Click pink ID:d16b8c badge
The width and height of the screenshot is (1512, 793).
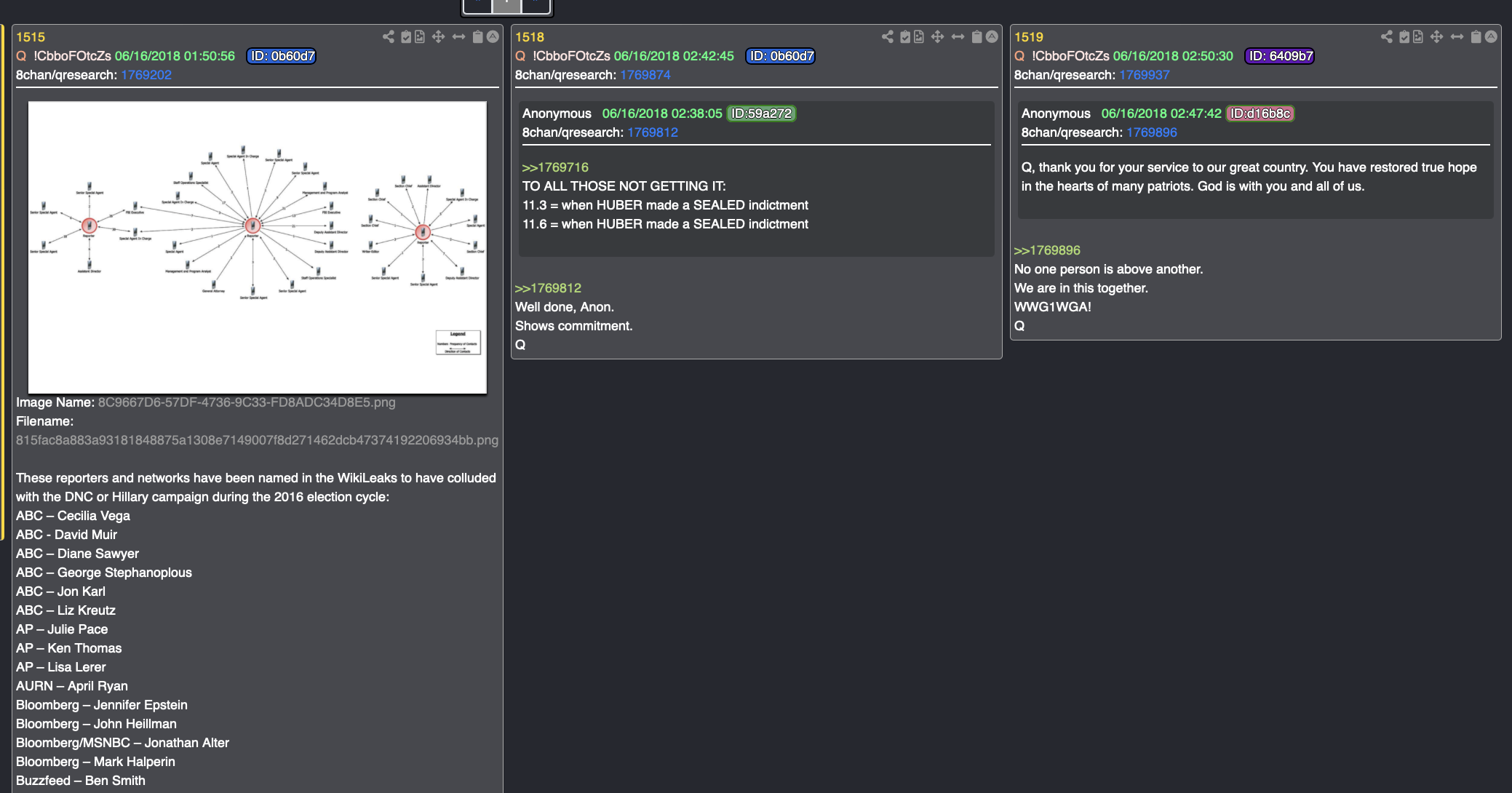tap(1260, 113)
